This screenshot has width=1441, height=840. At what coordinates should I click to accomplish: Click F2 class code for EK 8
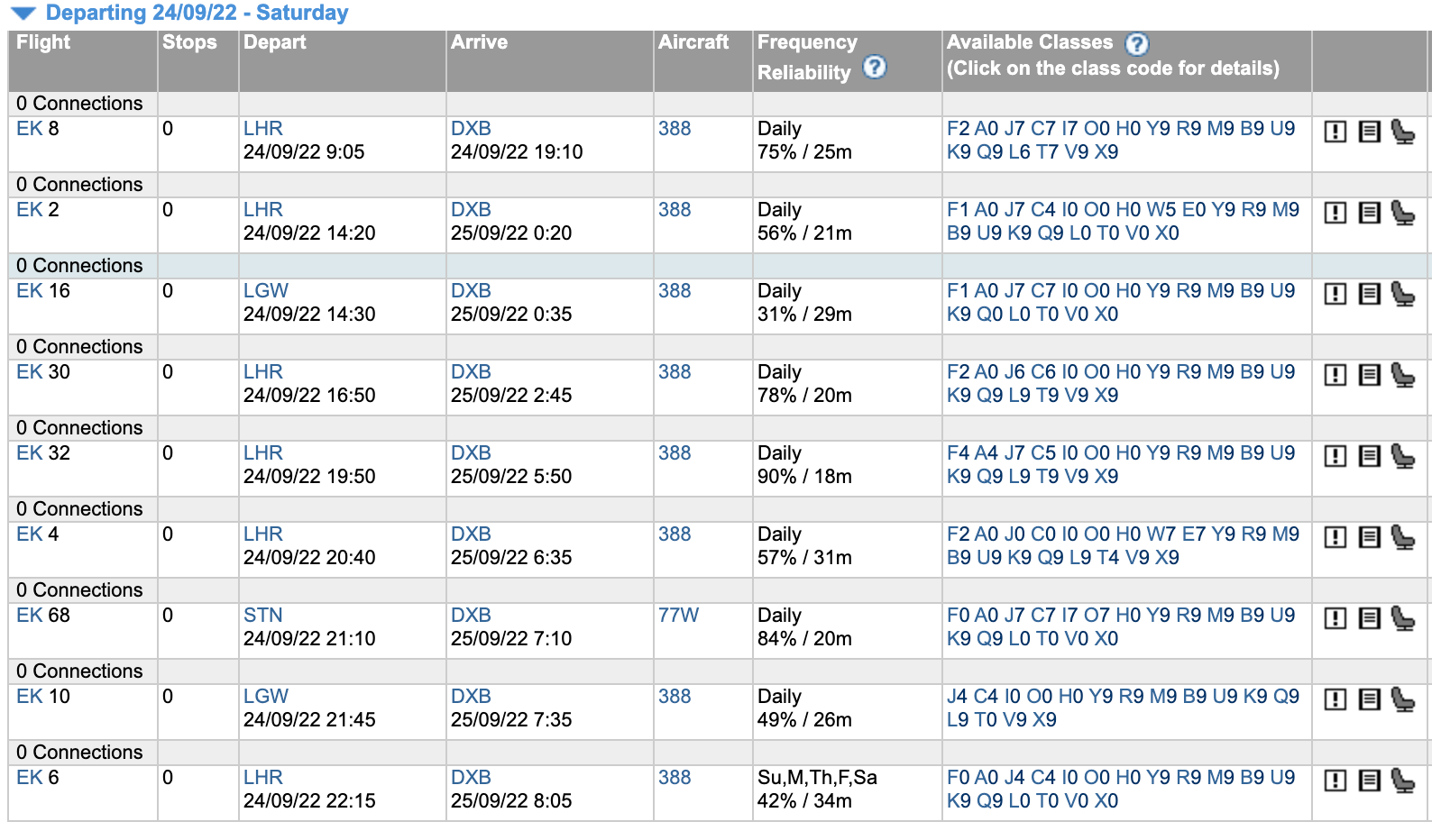coord(958,129)
